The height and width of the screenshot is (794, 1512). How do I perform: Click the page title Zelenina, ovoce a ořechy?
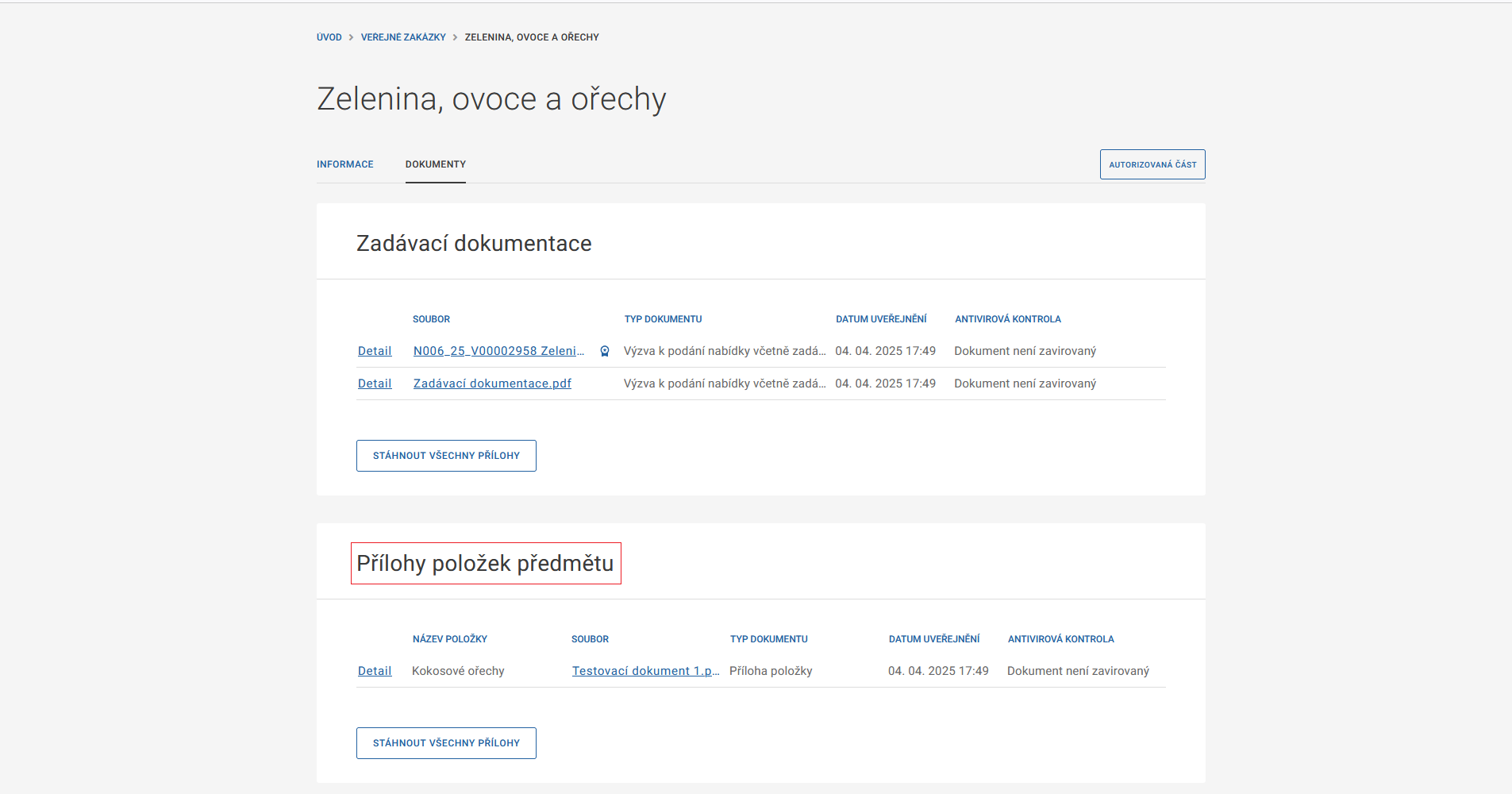491,98
